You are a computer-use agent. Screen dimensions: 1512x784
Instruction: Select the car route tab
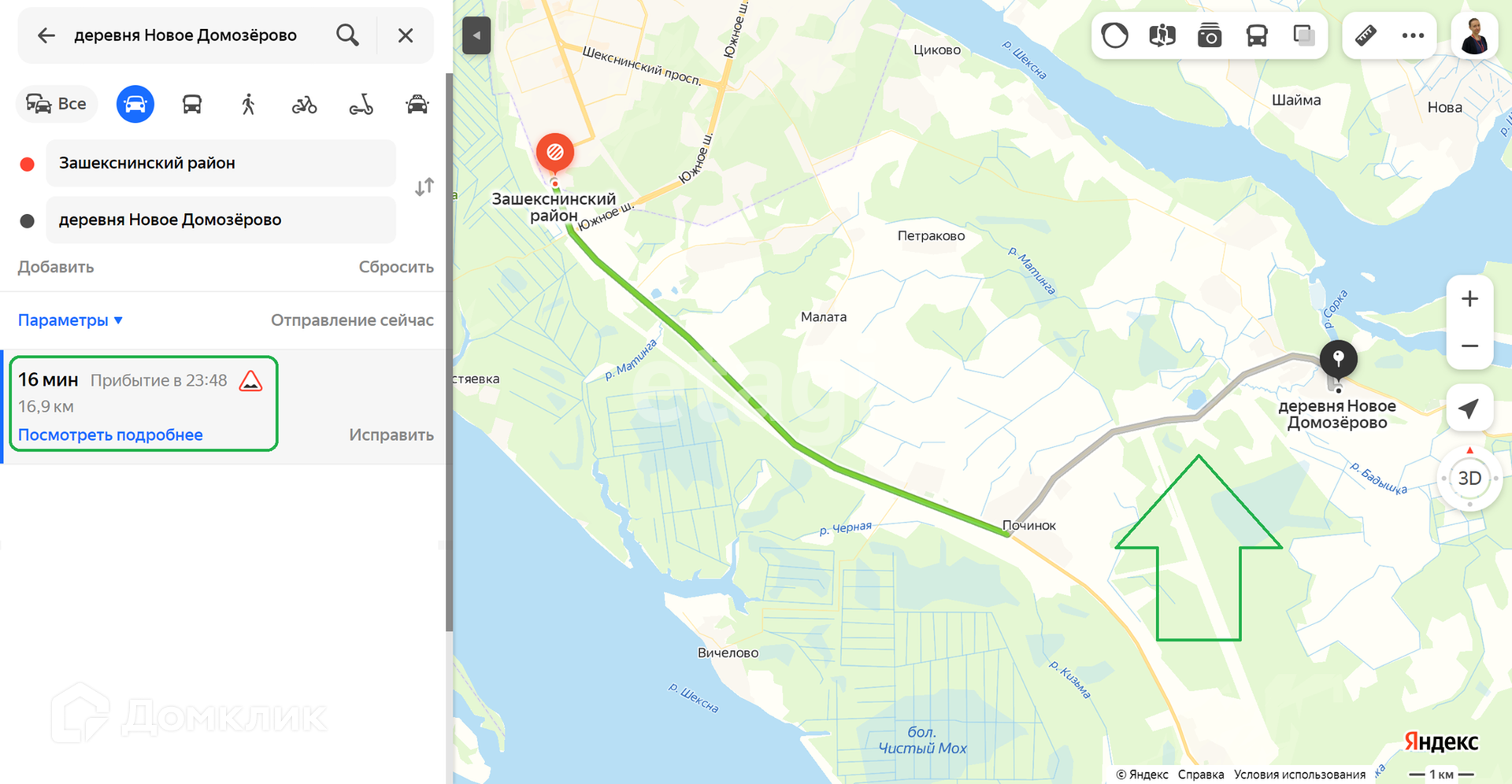click(x=135, y=104)
